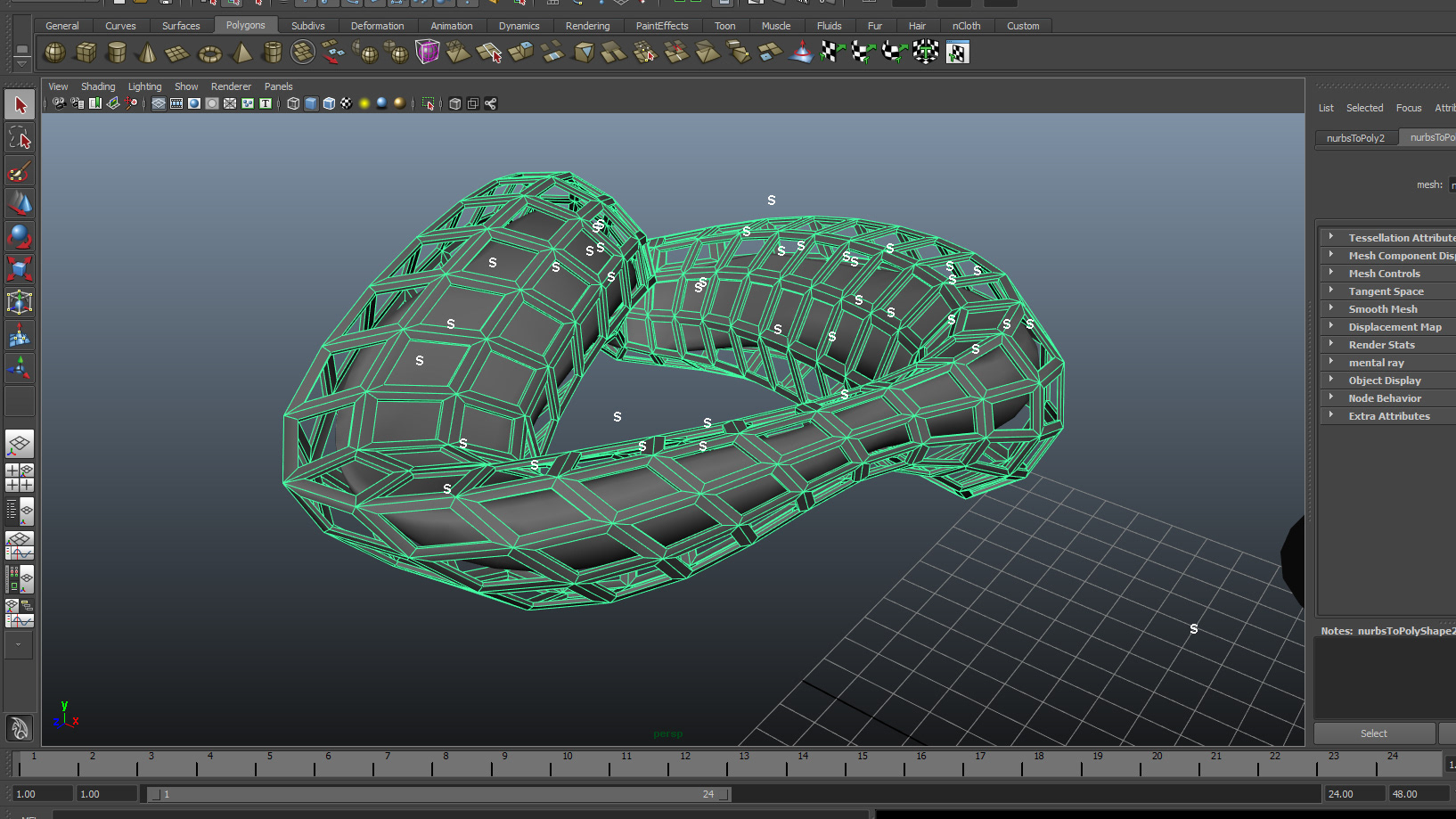Create a polygon pyramid from the shelf
The height and width of the screenshot is (819, 1456).
[241, 53]
